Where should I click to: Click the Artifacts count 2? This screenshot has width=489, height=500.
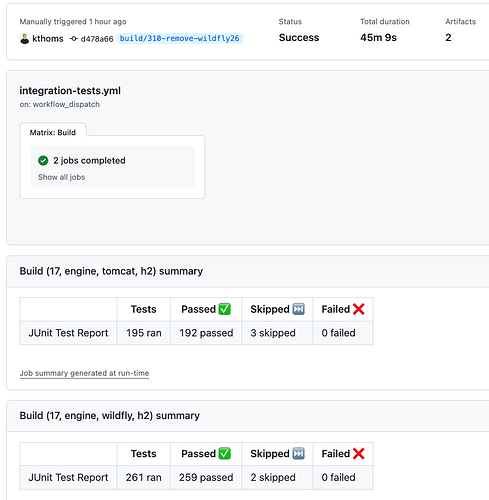[448, 38]
